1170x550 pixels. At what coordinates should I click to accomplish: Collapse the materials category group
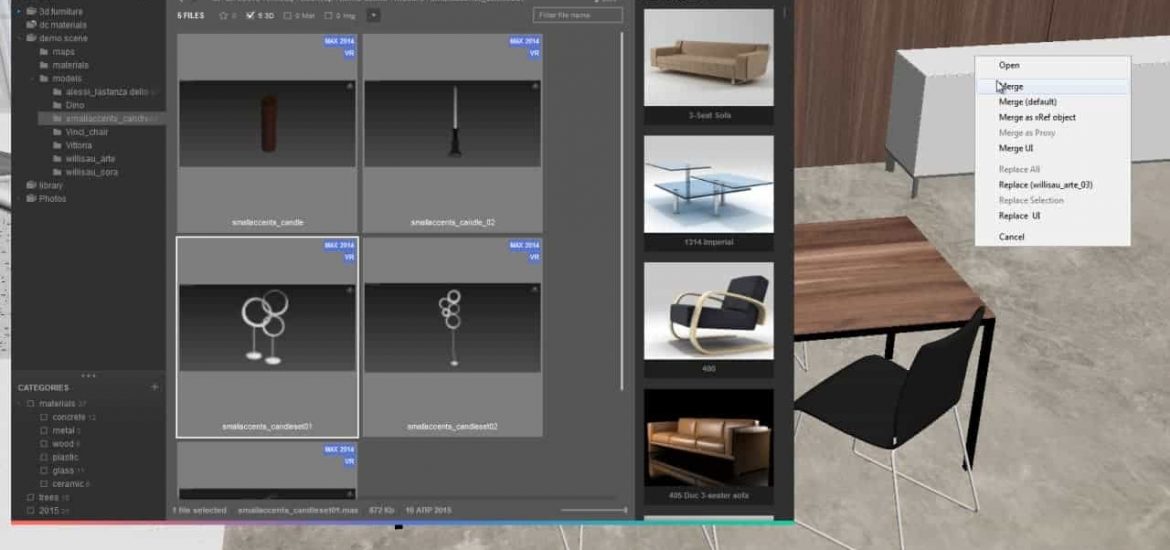pyautogui.click(x=19, y=404)
